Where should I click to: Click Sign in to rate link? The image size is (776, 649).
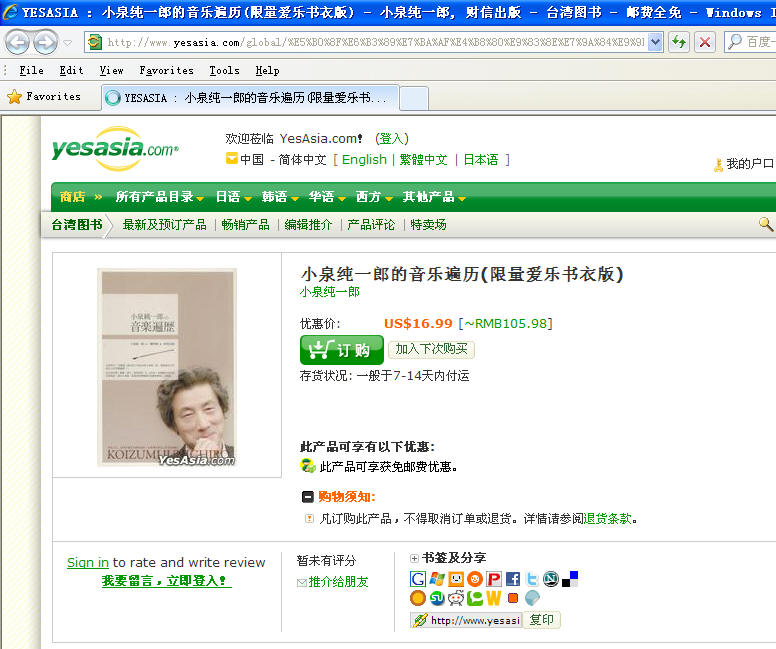88,563
